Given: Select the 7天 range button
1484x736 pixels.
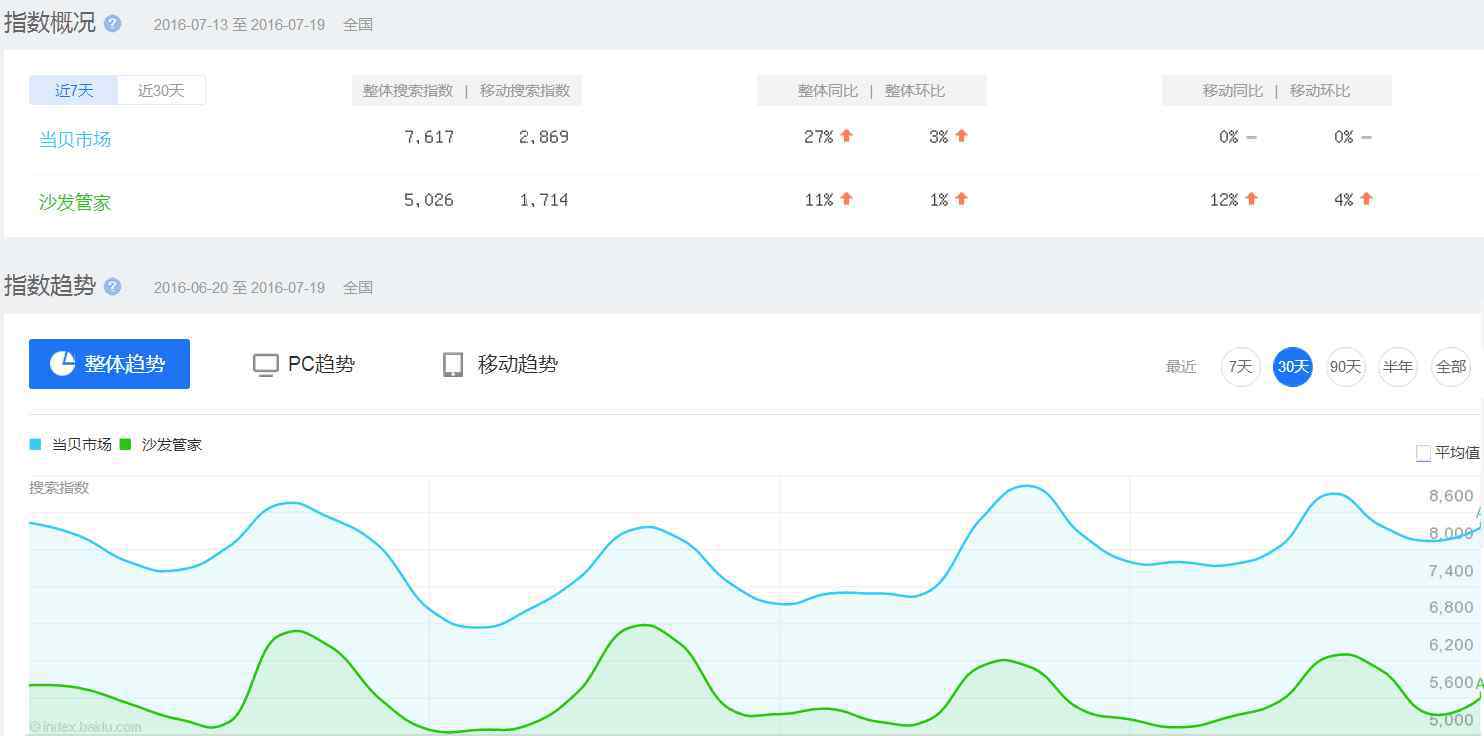Looking at the screenshot, I should click(1240, 367).
